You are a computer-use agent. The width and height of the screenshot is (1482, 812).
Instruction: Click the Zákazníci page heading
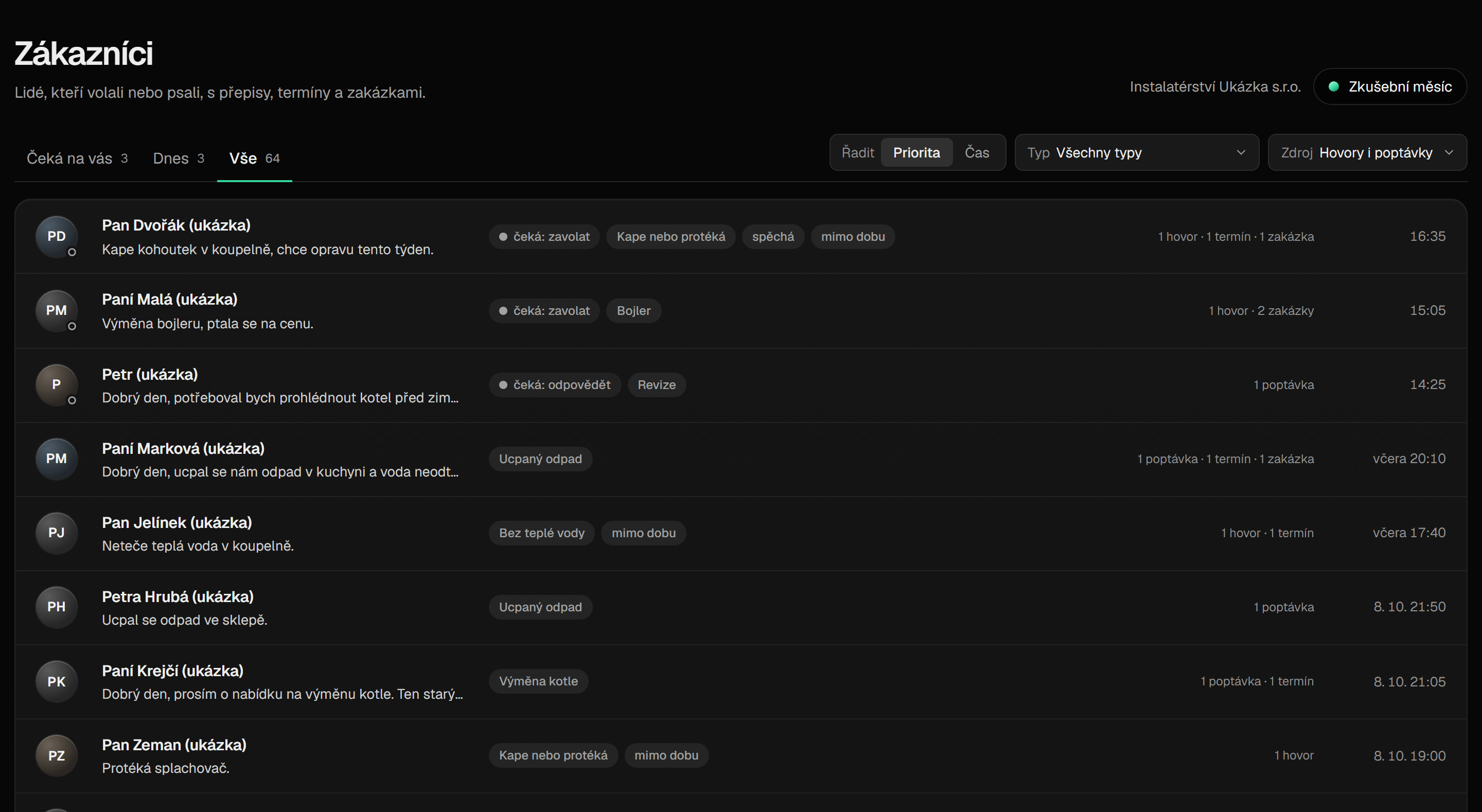83,54
